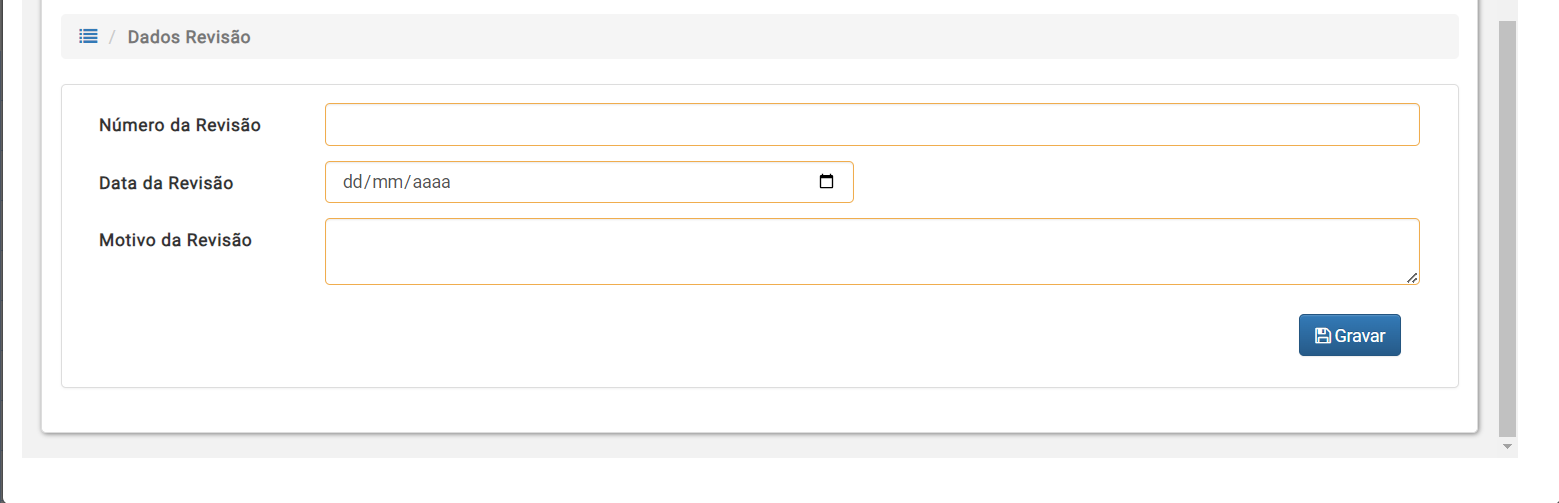Click an empty area of the breadcrumb bar
Viewport: 1559px width, 503px height.
click(850, 37)
